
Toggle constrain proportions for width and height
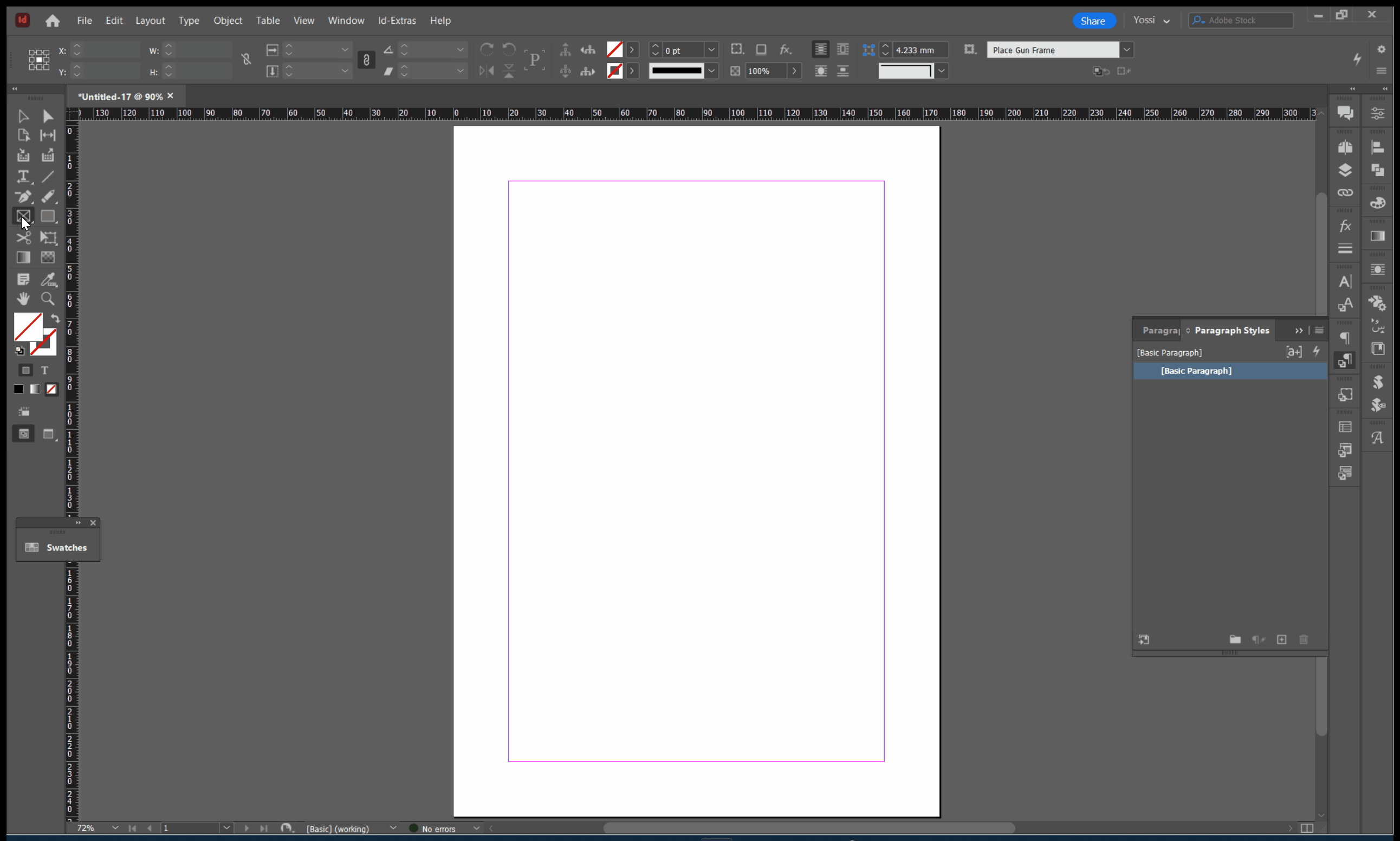pyautogui.click(x=246, y=60)
